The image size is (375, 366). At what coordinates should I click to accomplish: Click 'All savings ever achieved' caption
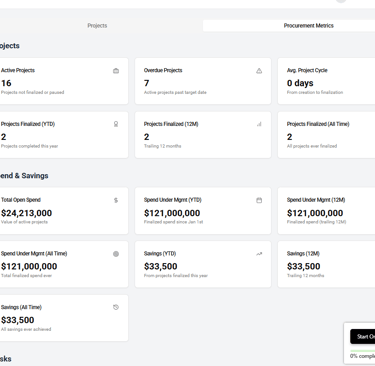26,329
